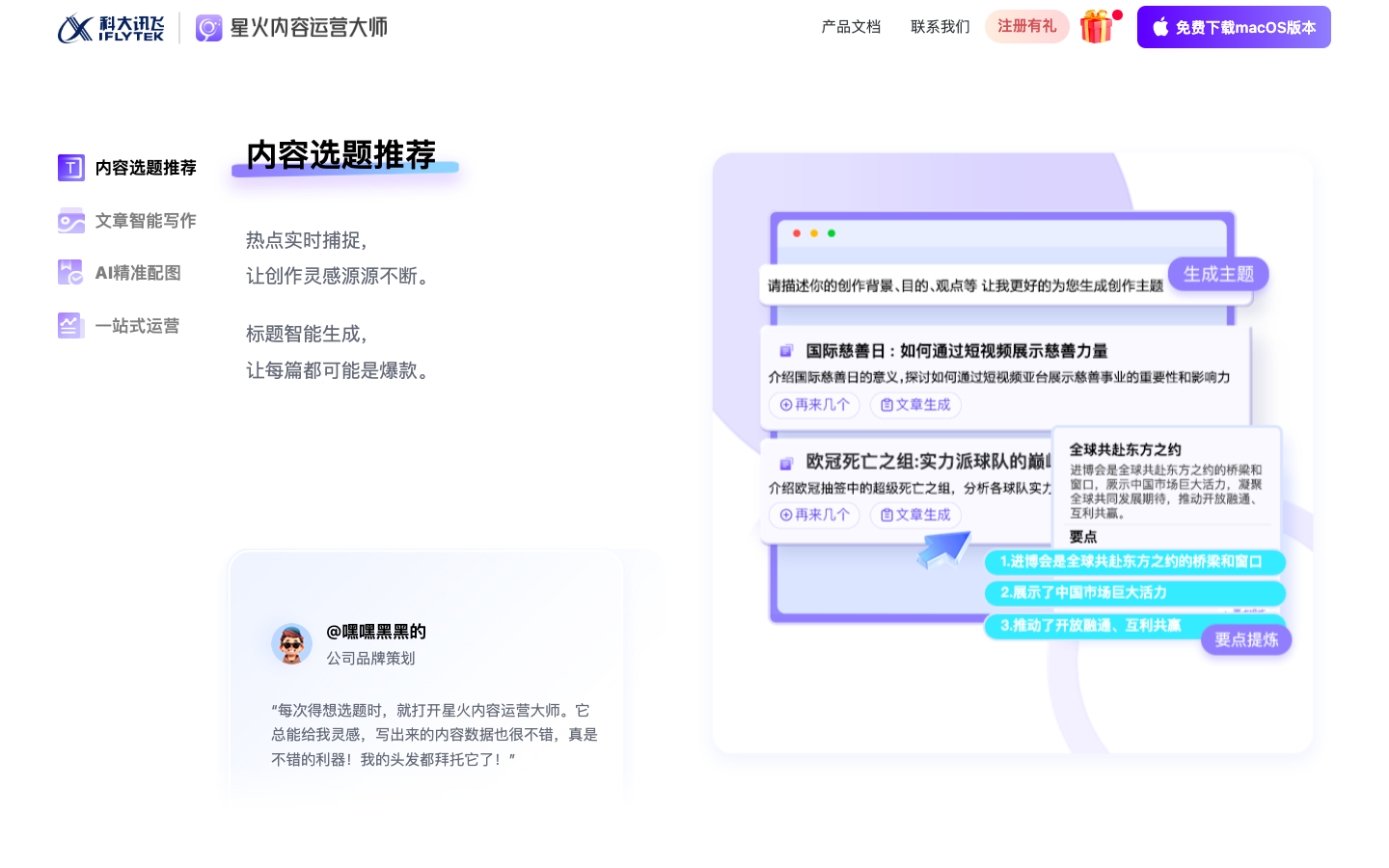This screenshot has width=1389, height=868.
Task: Click the 热点实时捕捉 text line
Action: click(307, 240)
